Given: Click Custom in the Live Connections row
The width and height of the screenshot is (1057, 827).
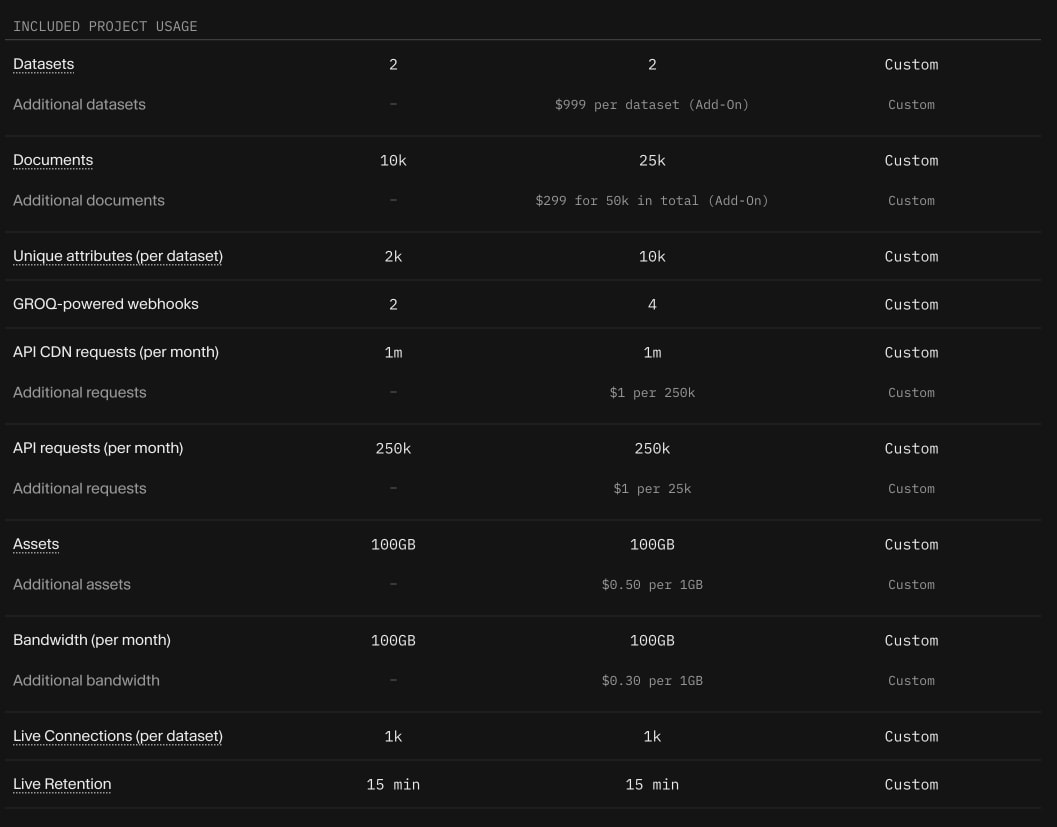Looking at the screenshot, I should click(x=911, y=737).
